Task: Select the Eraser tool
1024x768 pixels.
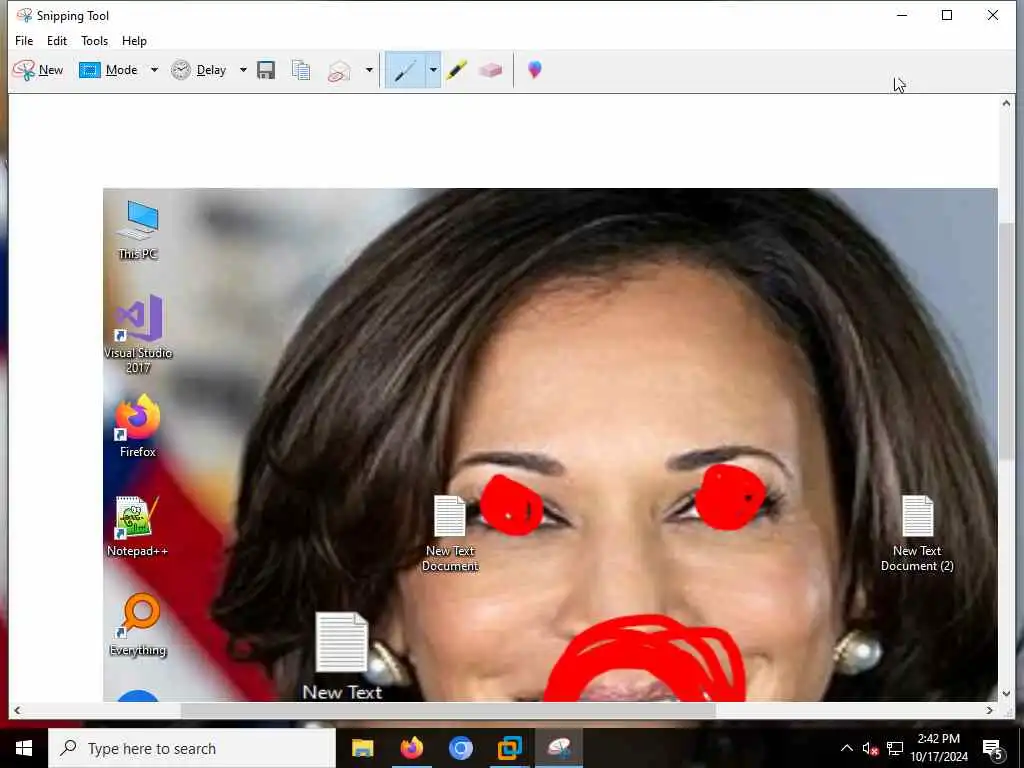Action: tap(490, 70)
